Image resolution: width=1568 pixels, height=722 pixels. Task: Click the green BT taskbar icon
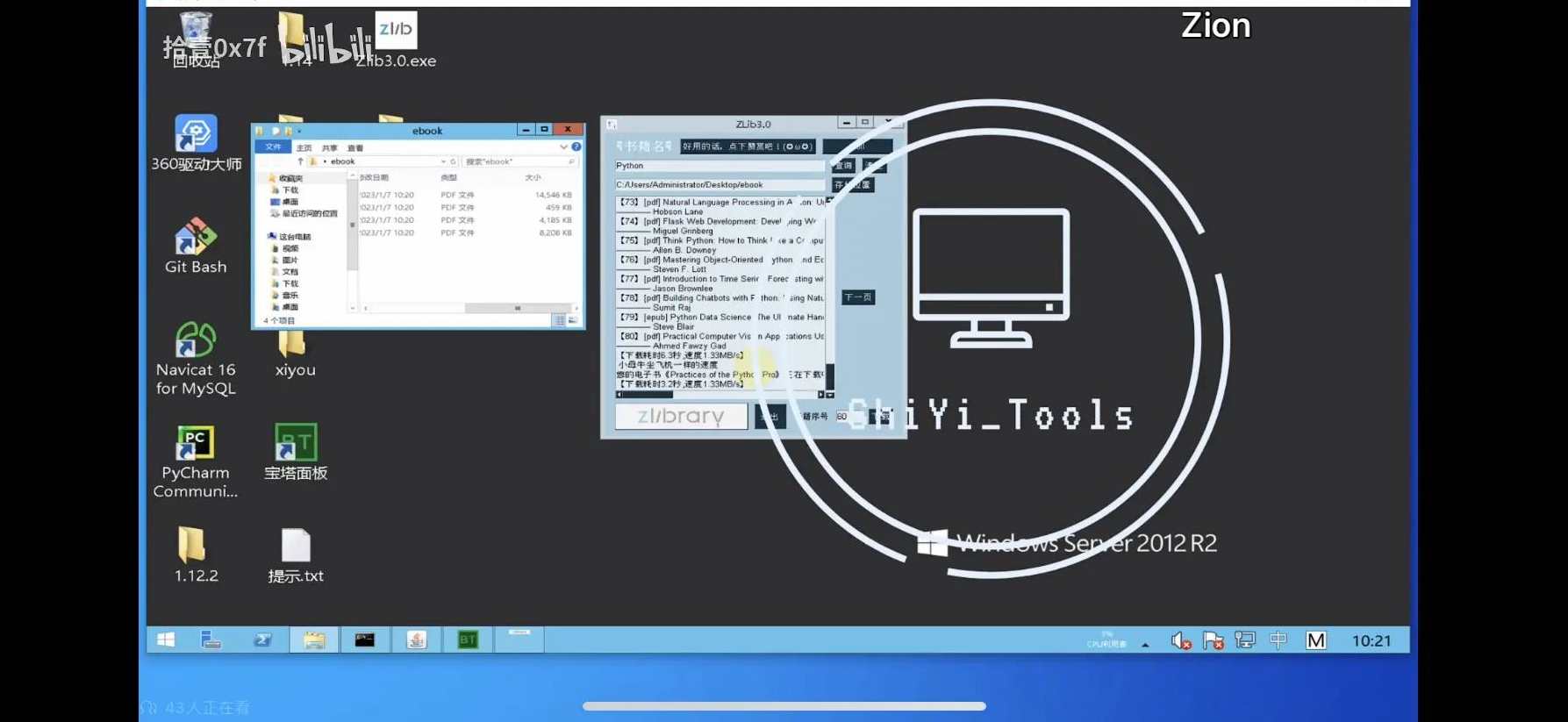pos(468,640)
